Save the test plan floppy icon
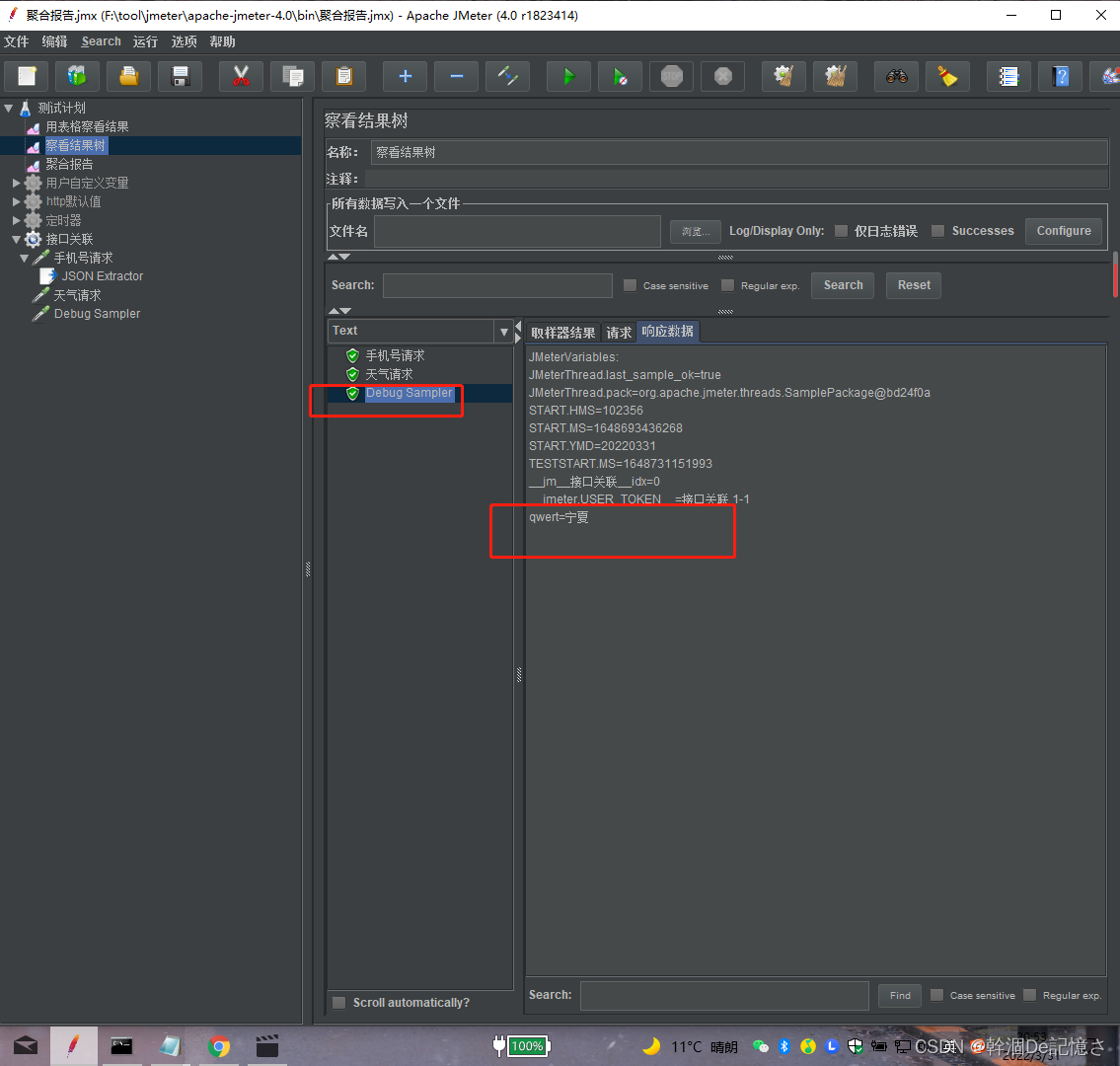Image resolution: width=1120 pixels, height=1066 pixels. coord(180,76)
